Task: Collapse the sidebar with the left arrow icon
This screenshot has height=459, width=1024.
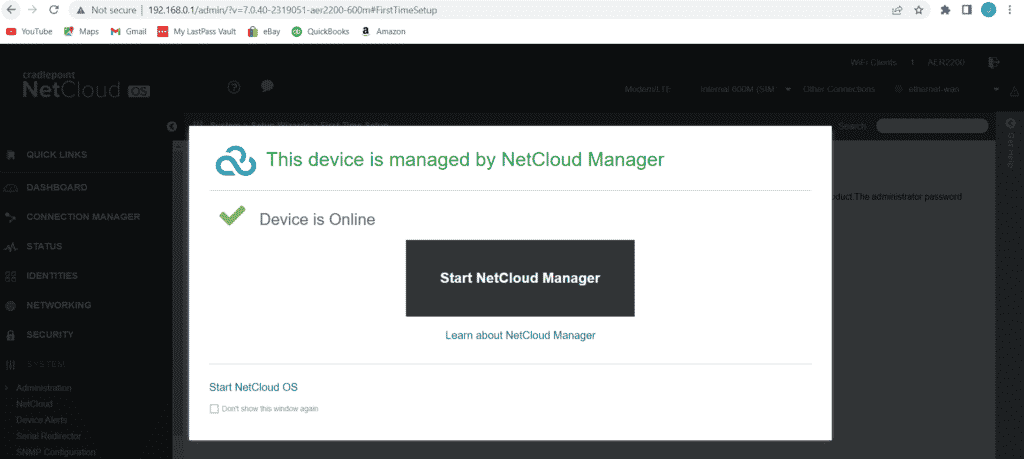Action: pyautogui.click(x=171, y=126)
